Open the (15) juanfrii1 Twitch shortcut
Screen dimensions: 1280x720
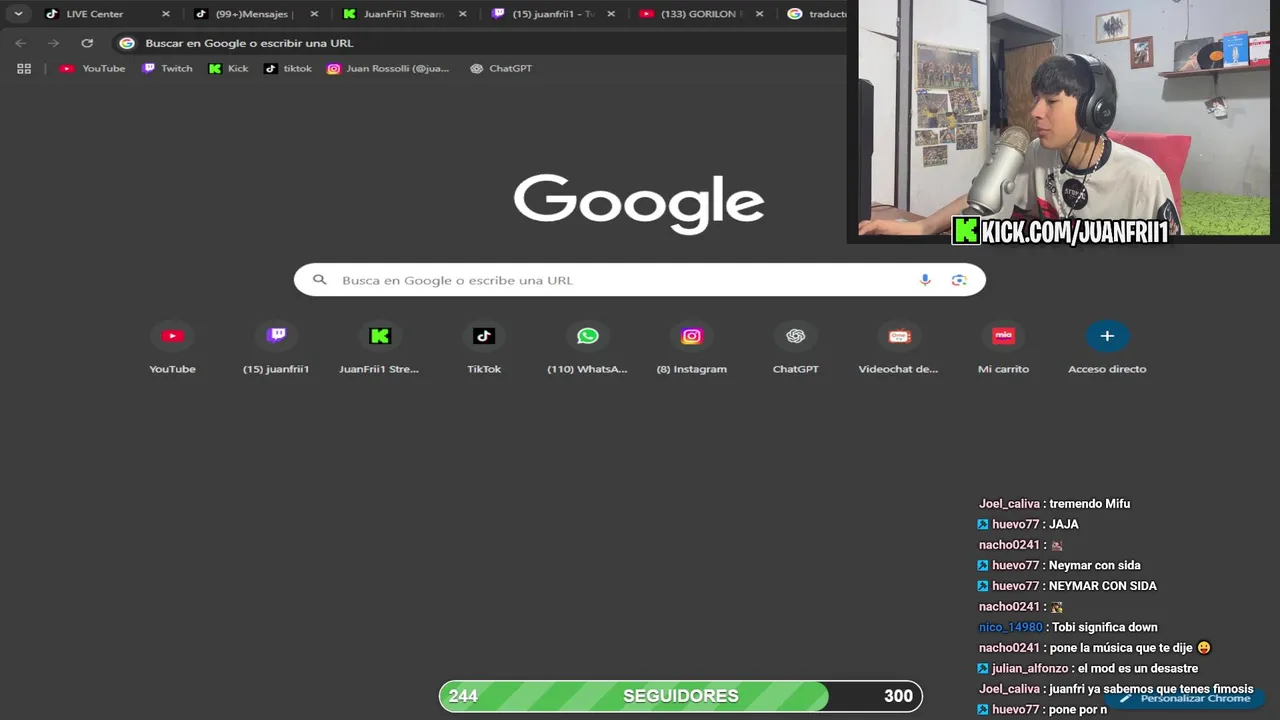coord(276,347)
